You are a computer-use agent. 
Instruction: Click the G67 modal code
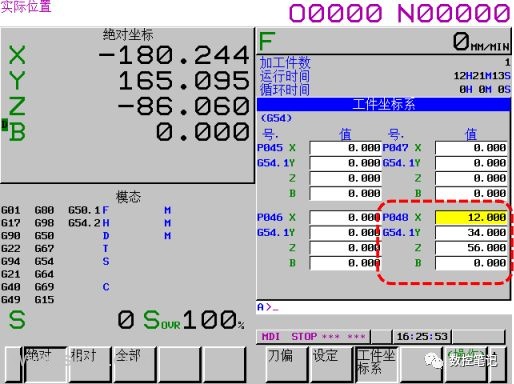tap(44, 249)
